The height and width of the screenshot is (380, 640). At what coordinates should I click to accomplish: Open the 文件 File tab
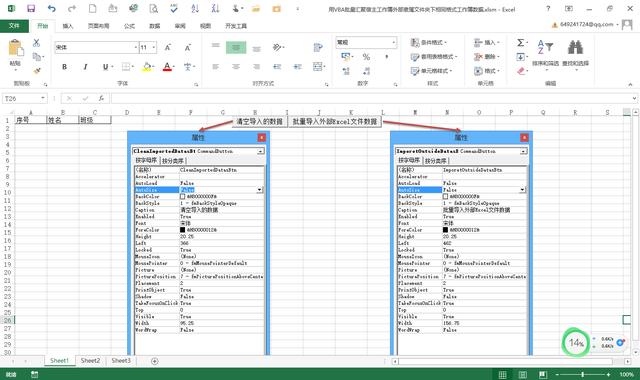(x=14, y=26)
